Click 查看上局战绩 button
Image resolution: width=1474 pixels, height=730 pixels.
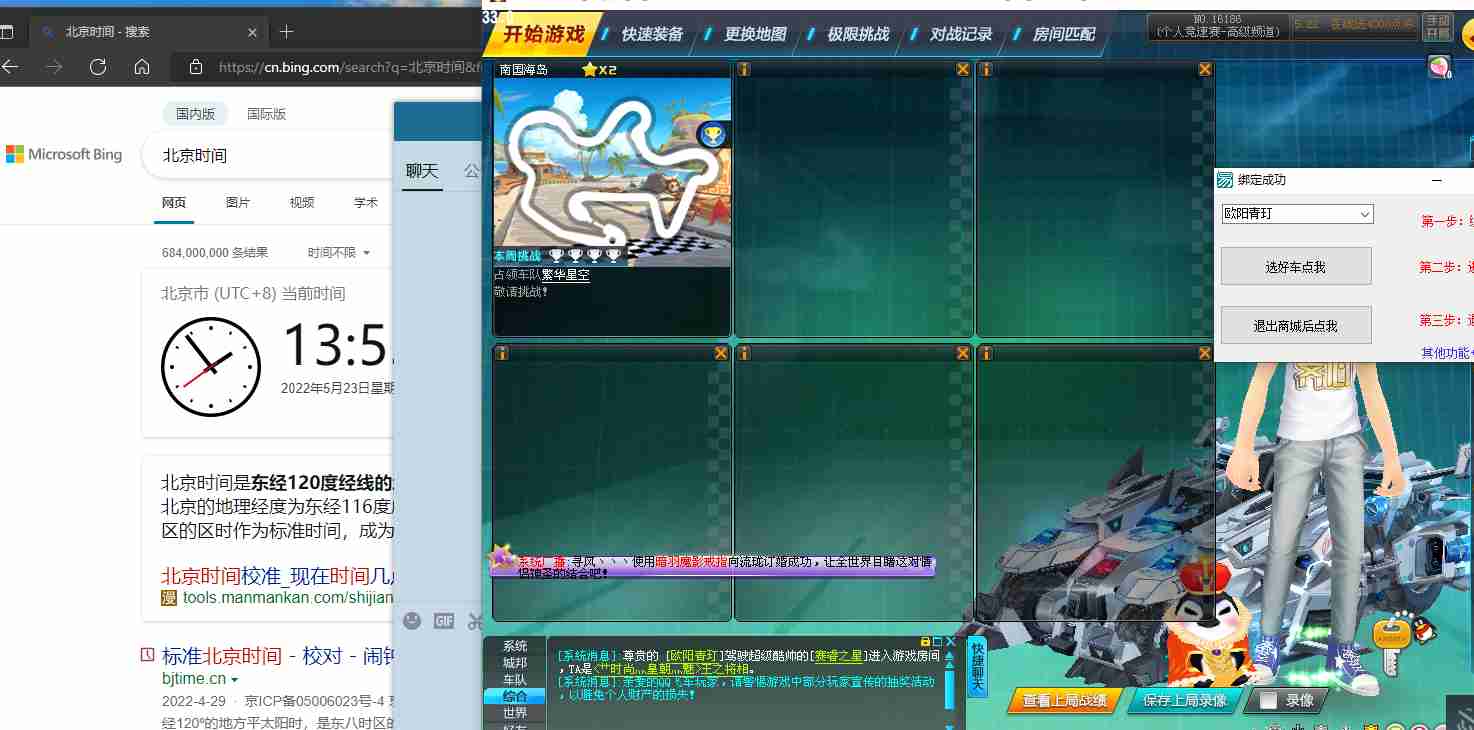pyautogui.click(x=1064, y=701)
